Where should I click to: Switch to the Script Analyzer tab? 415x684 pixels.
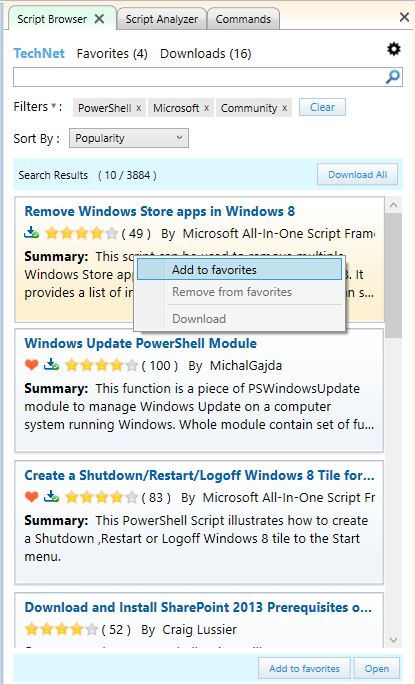click(161, 19)
